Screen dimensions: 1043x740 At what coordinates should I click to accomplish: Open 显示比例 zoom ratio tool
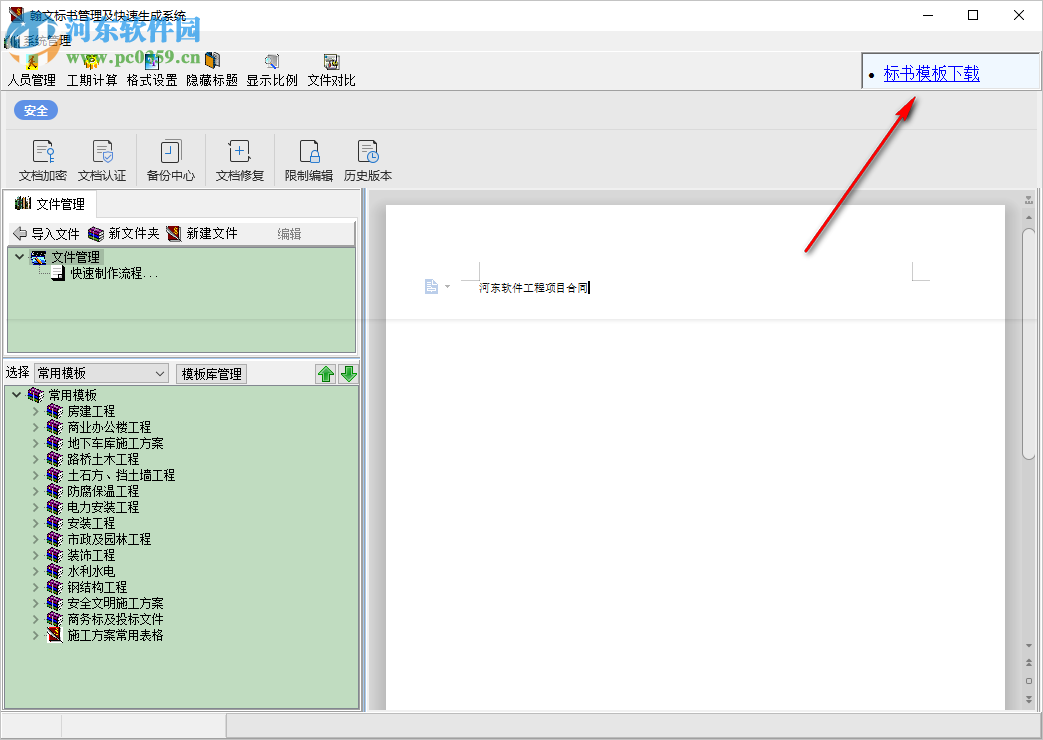point(271,72)
